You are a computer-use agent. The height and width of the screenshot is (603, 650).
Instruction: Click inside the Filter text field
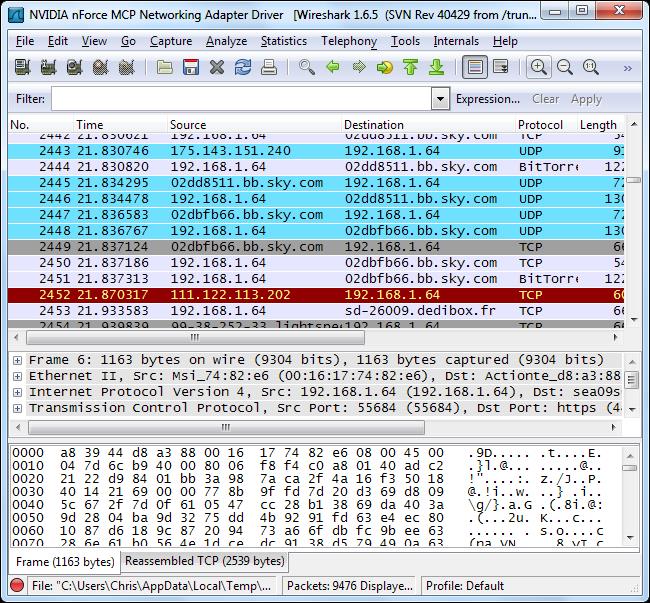click(x=240, y=99)
